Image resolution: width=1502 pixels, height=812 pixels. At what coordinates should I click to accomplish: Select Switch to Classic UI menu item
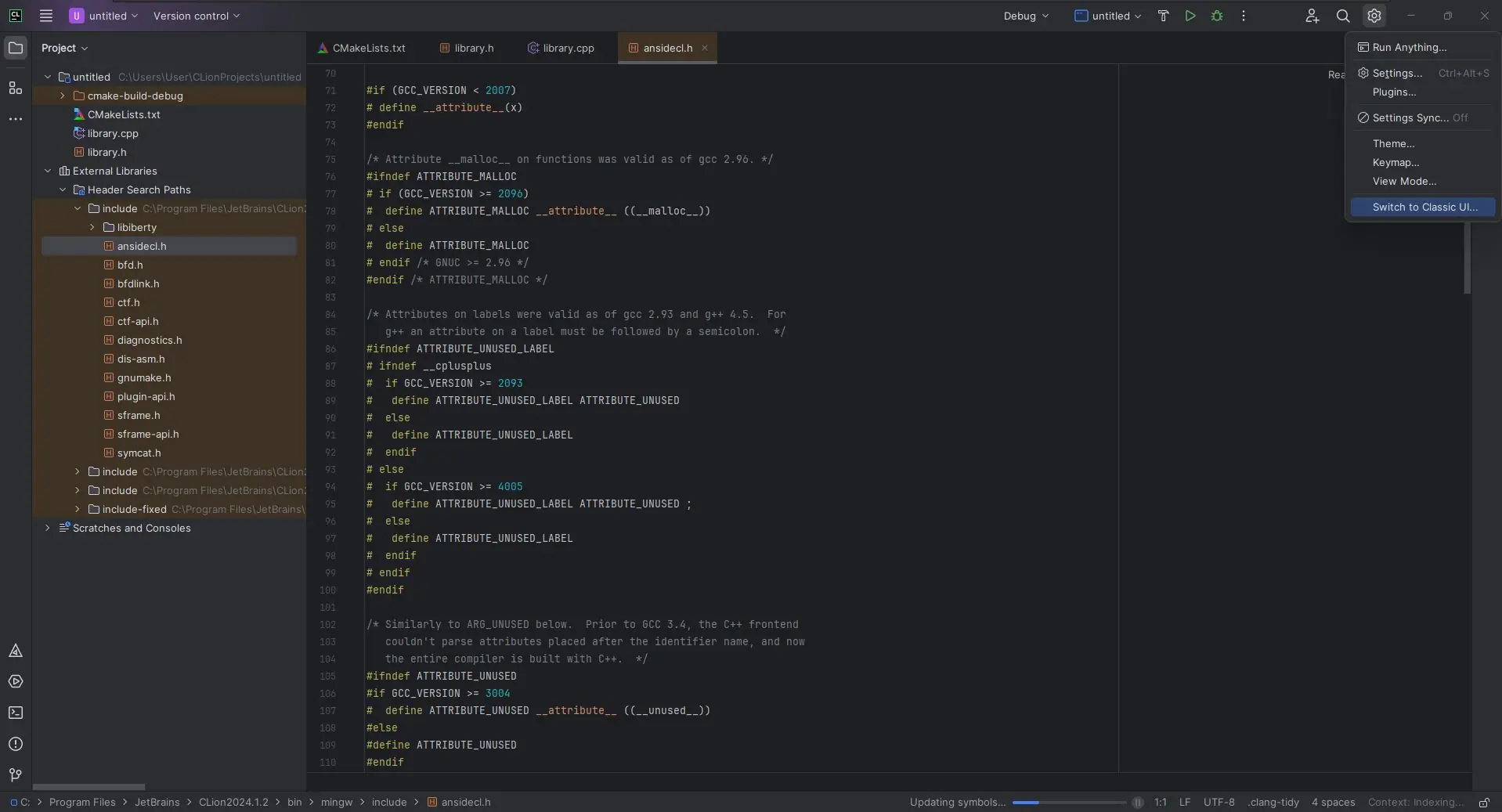[1424, 208]
